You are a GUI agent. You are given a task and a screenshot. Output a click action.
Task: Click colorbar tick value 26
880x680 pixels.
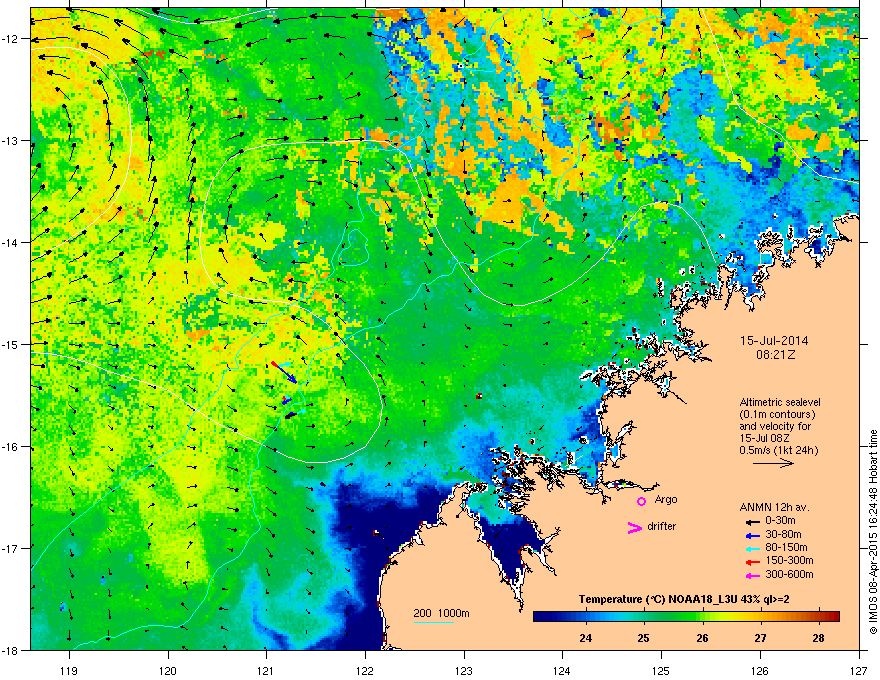click(702, 638)
